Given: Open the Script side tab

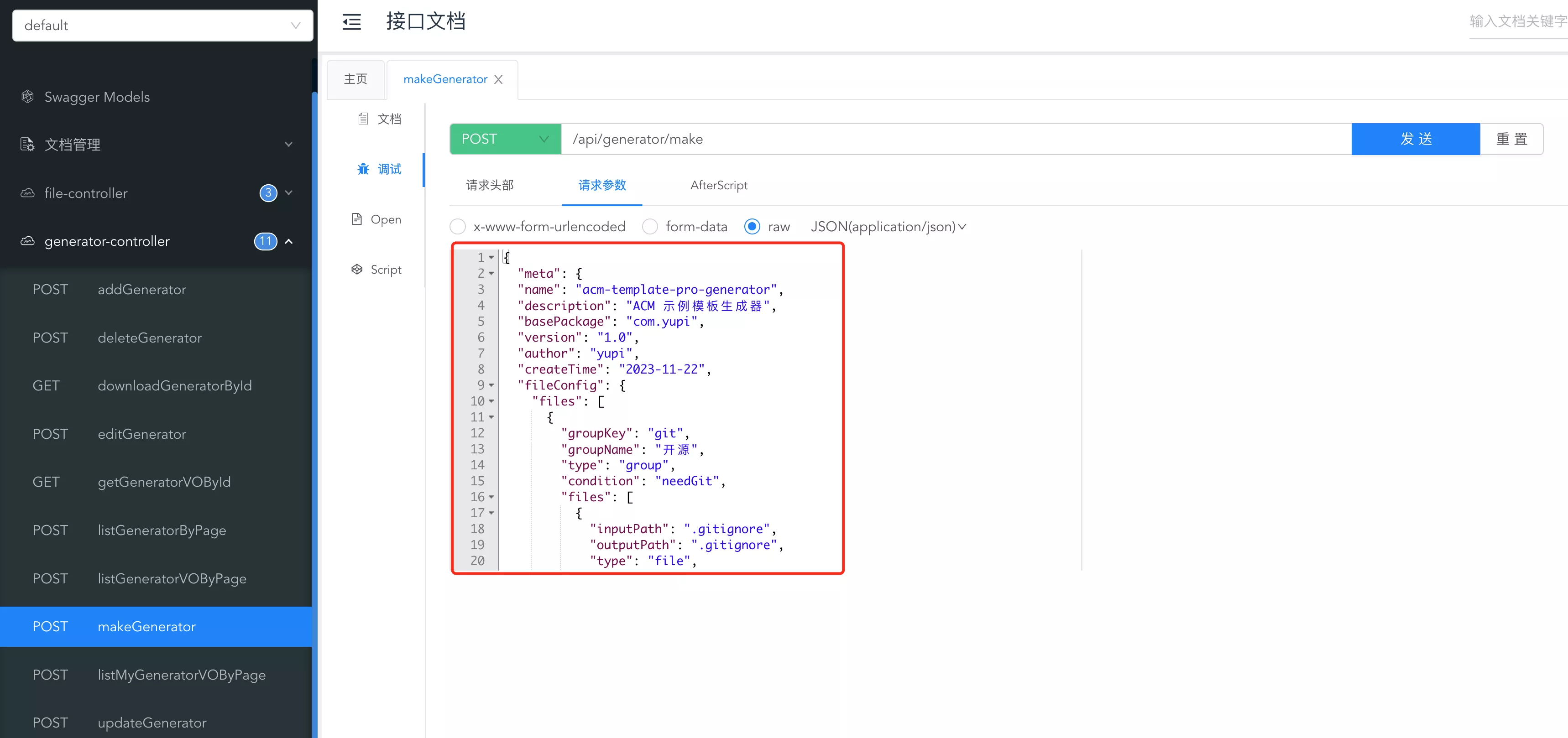Looking at the screenshot, I should [x=377, y=269].
